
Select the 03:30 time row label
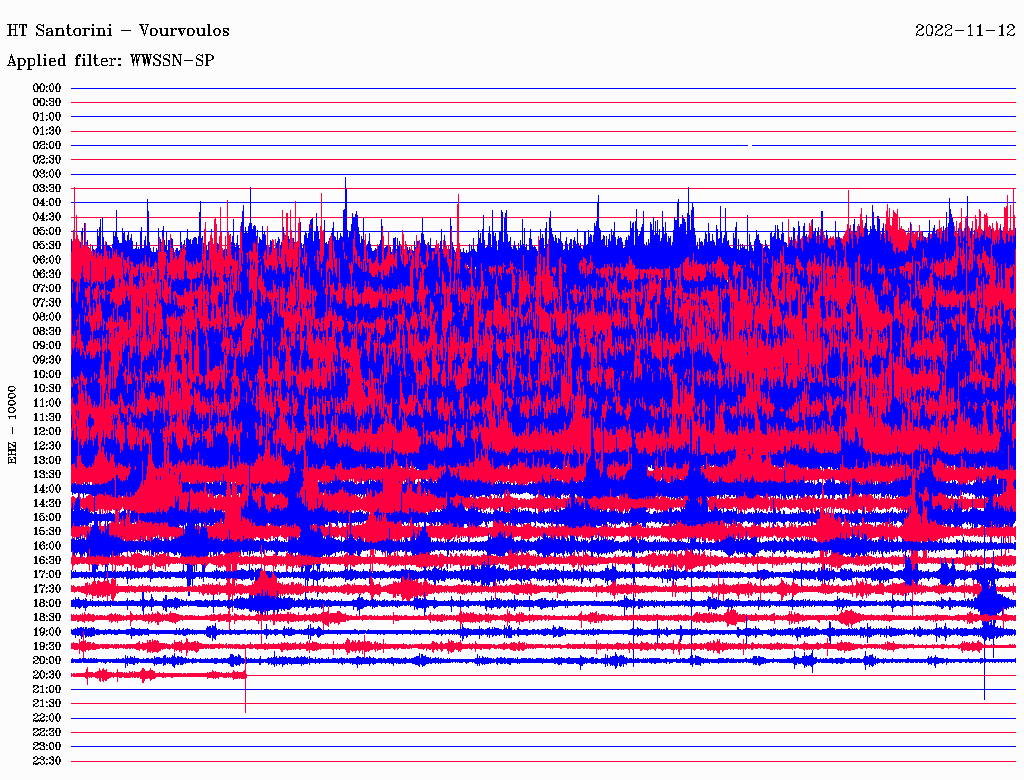[x=47, y=188]
